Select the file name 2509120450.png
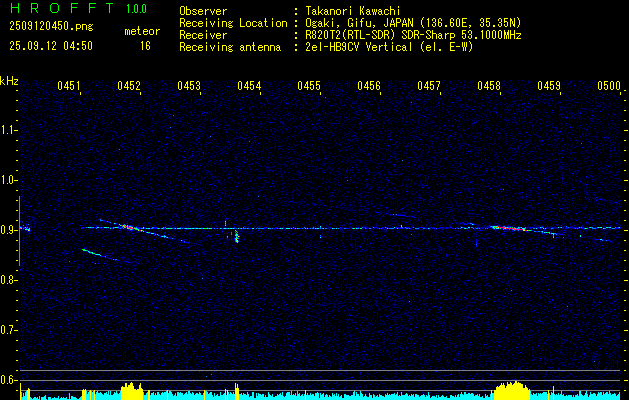629x400 pixels. (51, 27)
